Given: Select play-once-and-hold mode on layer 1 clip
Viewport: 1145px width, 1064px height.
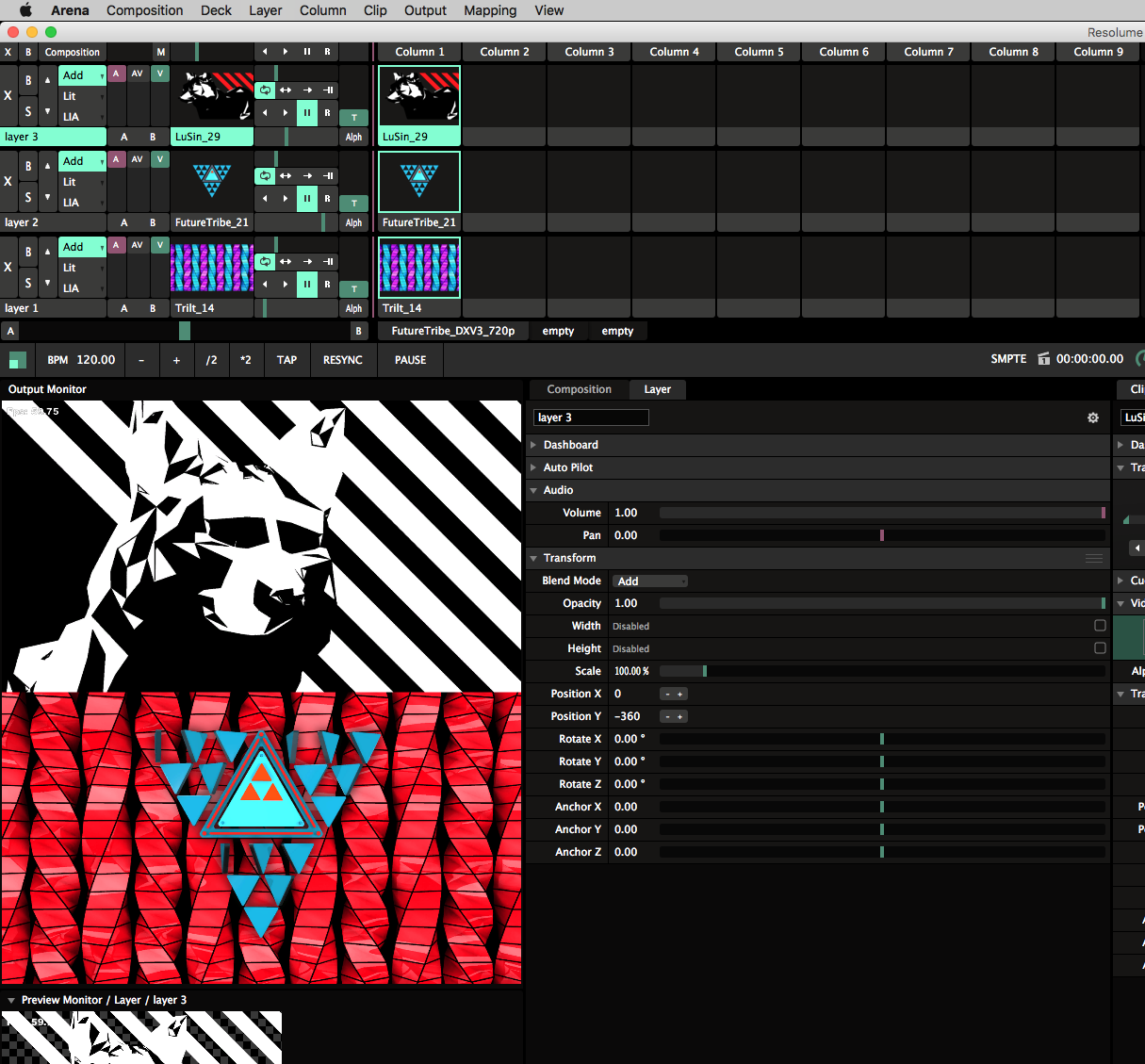Looking at the screenshot, I should (328, 262).
